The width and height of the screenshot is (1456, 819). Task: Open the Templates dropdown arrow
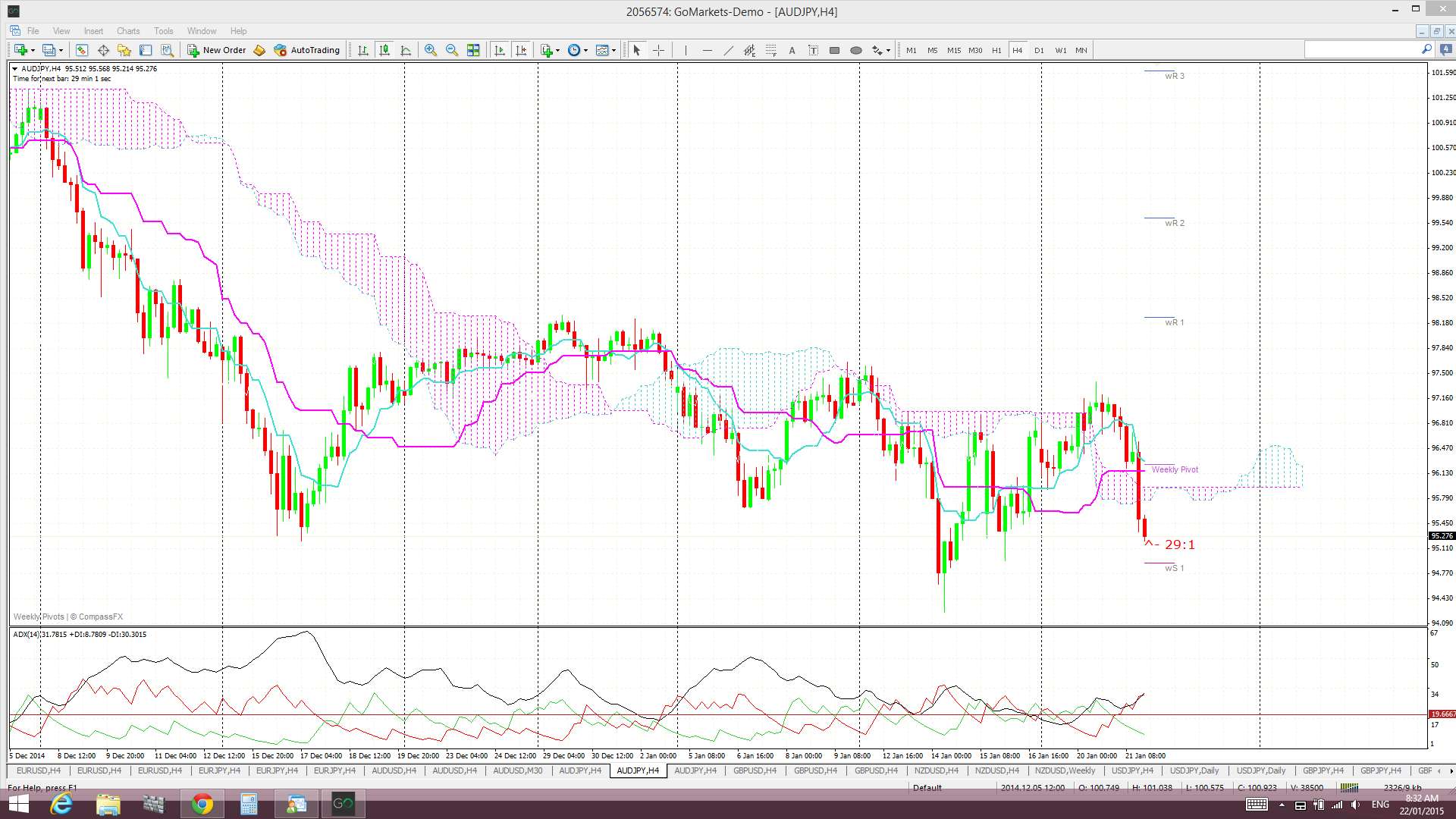613,50
